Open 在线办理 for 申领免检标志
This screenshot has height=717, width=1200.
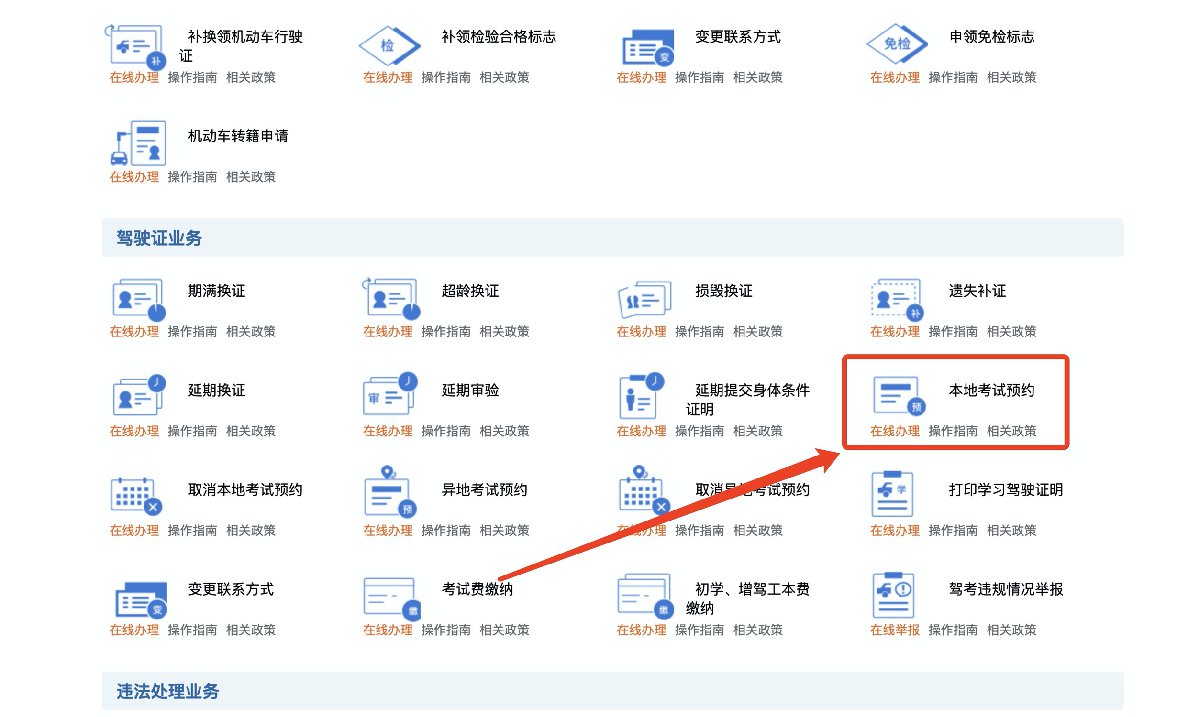(895, 77)
